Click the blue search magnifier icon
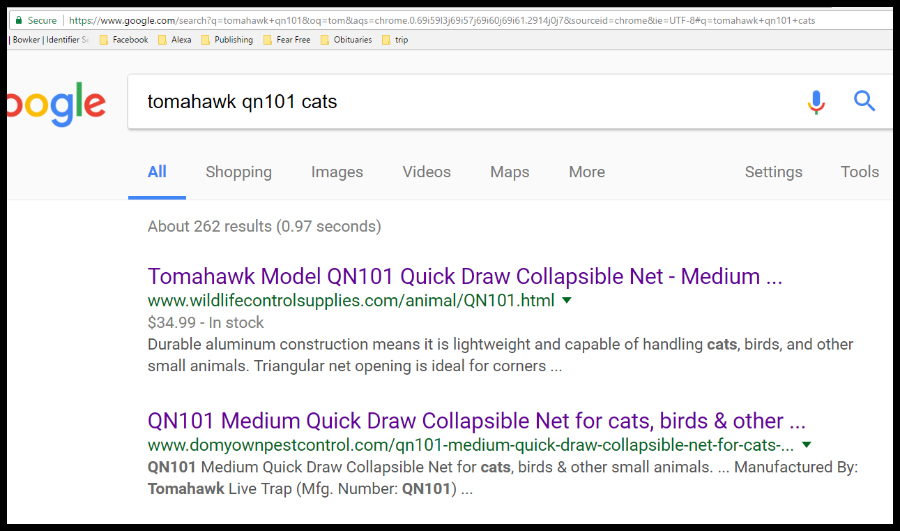Screen dimensions: 900x531 (x=864, y=101)
